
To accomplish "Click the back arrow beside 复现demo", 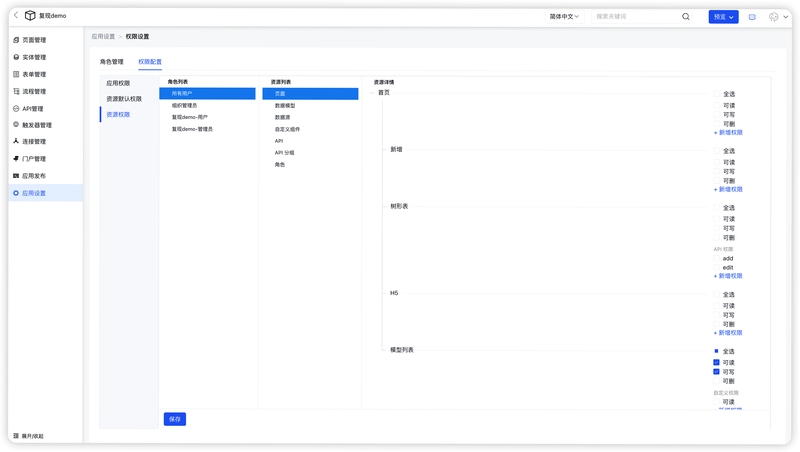I will coord(16,15).
